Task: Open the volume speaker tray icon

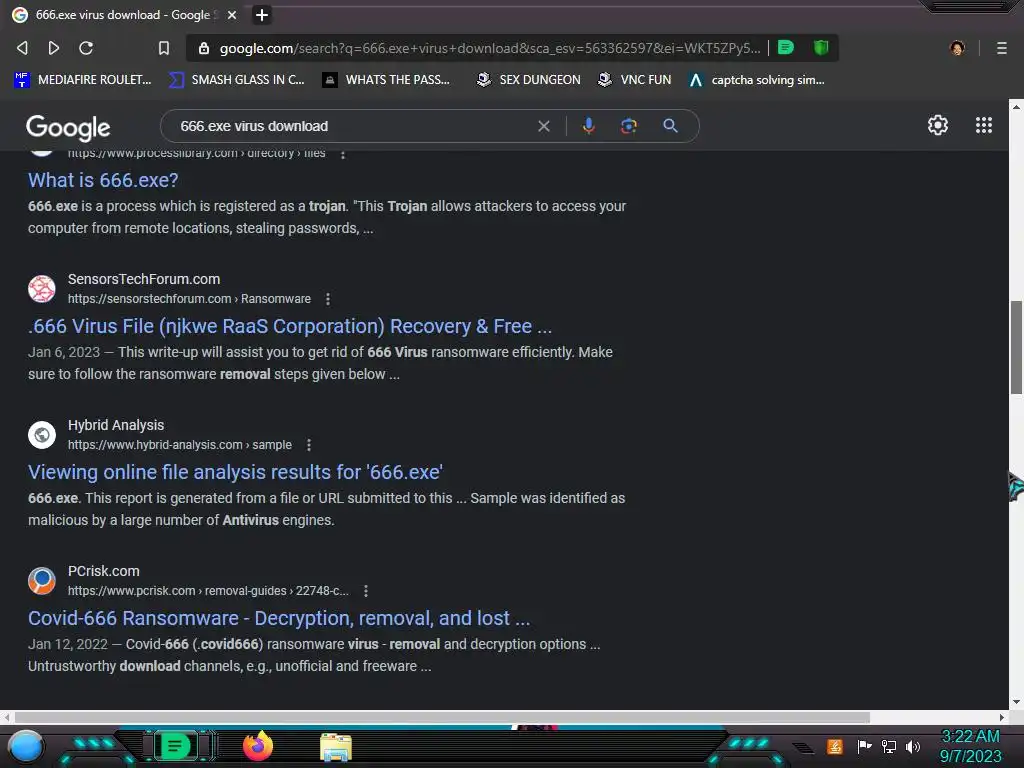Action: click(913, 746)
